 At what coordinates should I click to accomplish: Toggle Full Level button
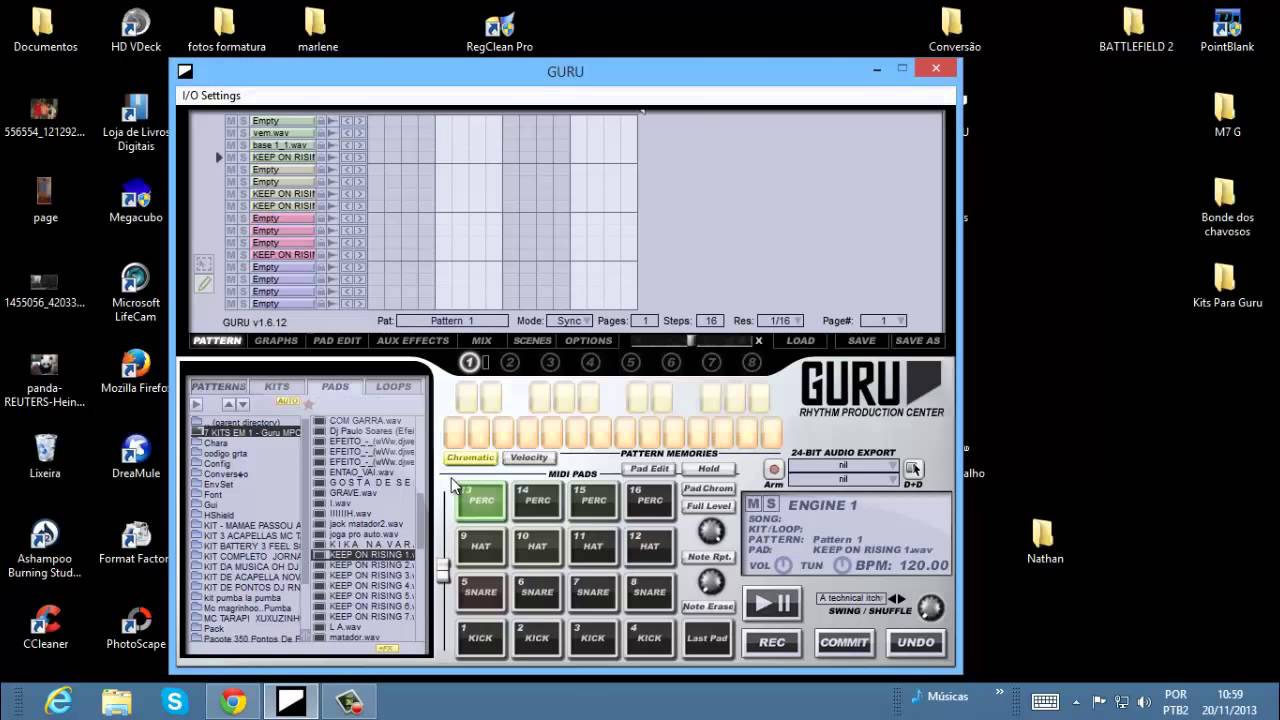click(x=708, y=506)
